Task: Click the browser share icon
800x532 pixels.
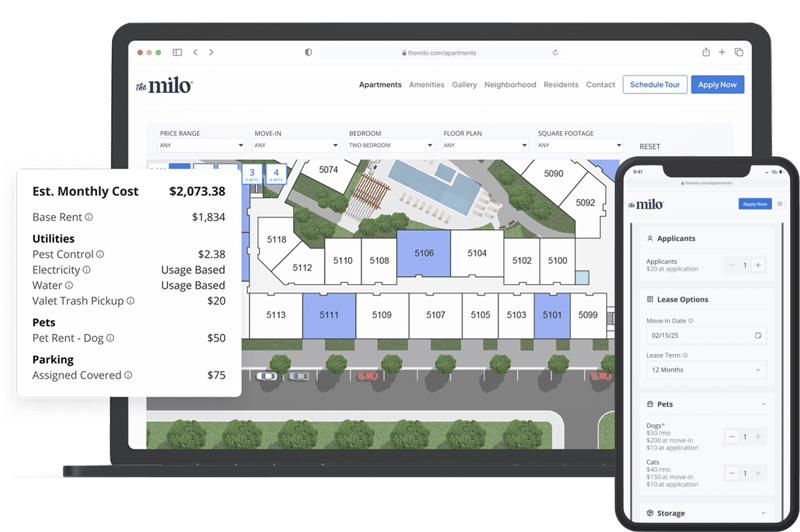Action: point(706,52)
